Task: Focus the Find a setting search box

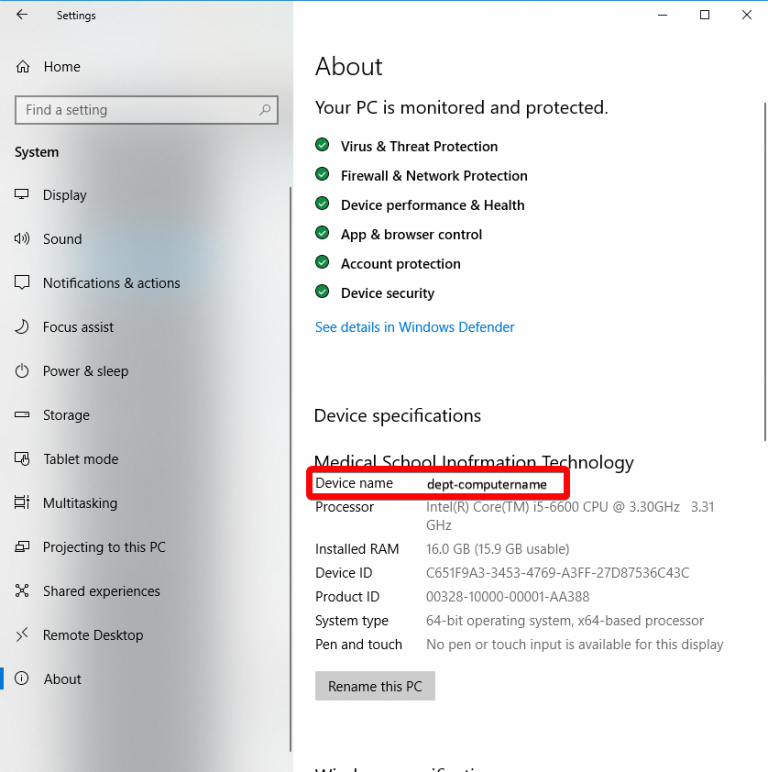Action: [135, 110]
